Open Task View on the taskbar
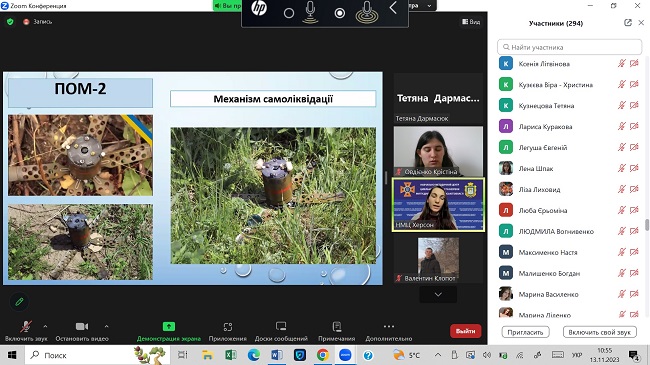 coord(182,355)
